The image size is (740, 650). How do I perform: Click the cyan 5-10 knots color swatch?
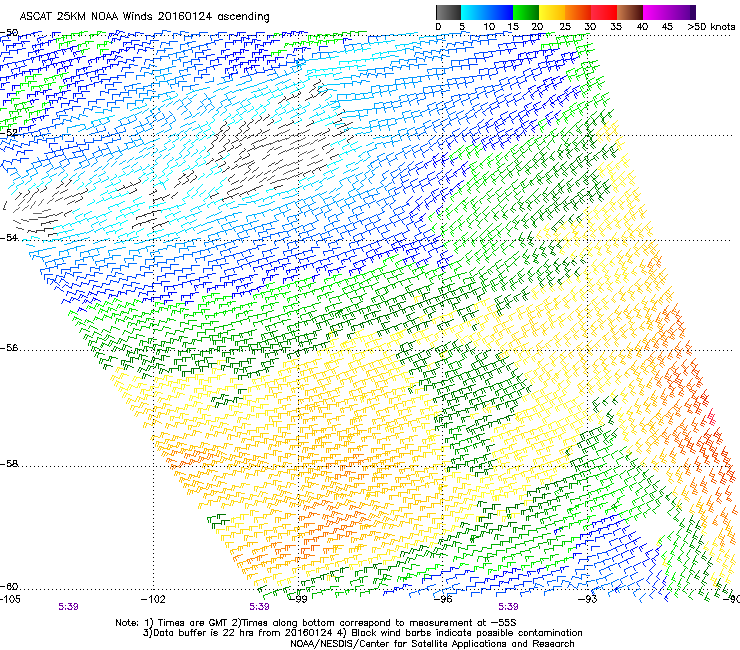[x=474, y=12]
